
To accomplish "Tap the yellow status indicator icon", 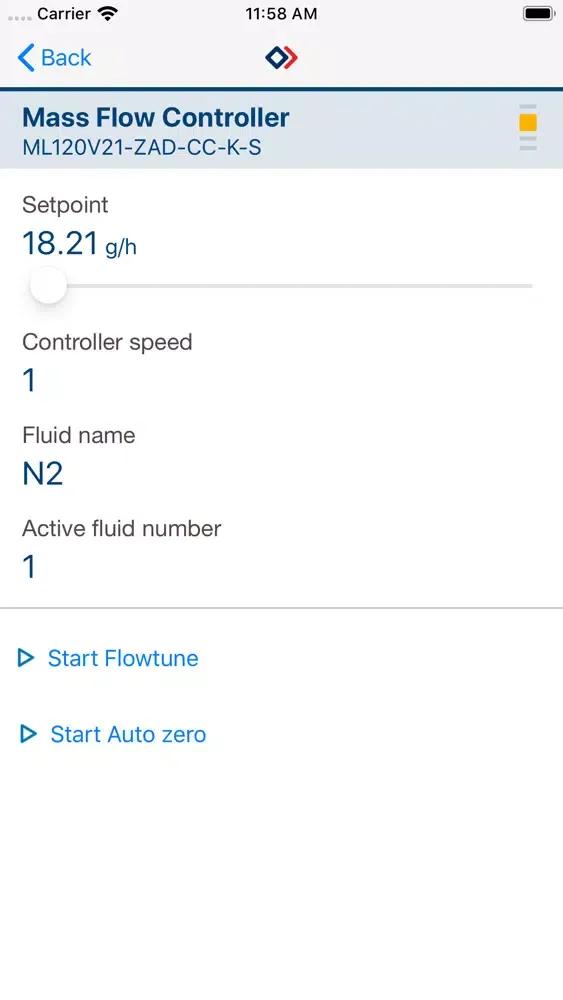I will (528, 122).
